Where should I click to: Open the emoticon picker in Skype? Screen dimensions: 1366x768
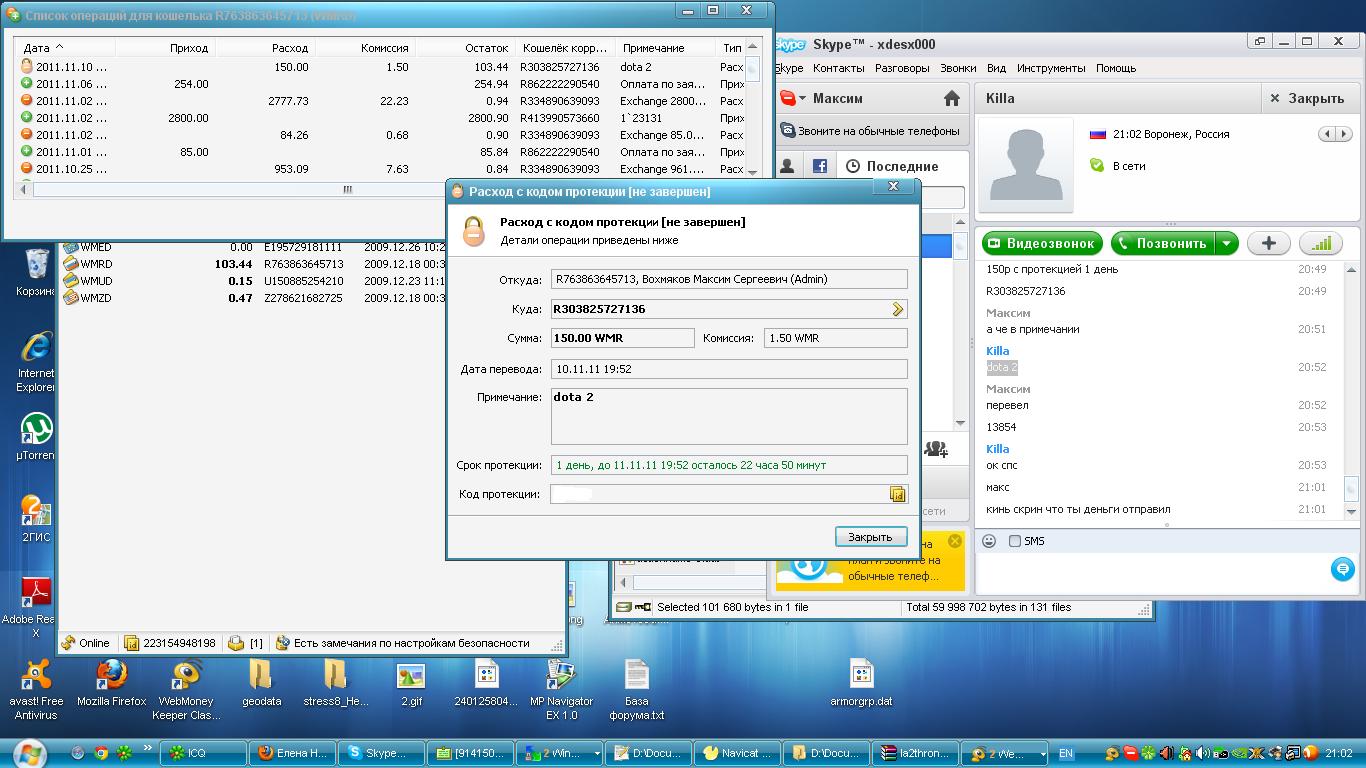[989, 541]
